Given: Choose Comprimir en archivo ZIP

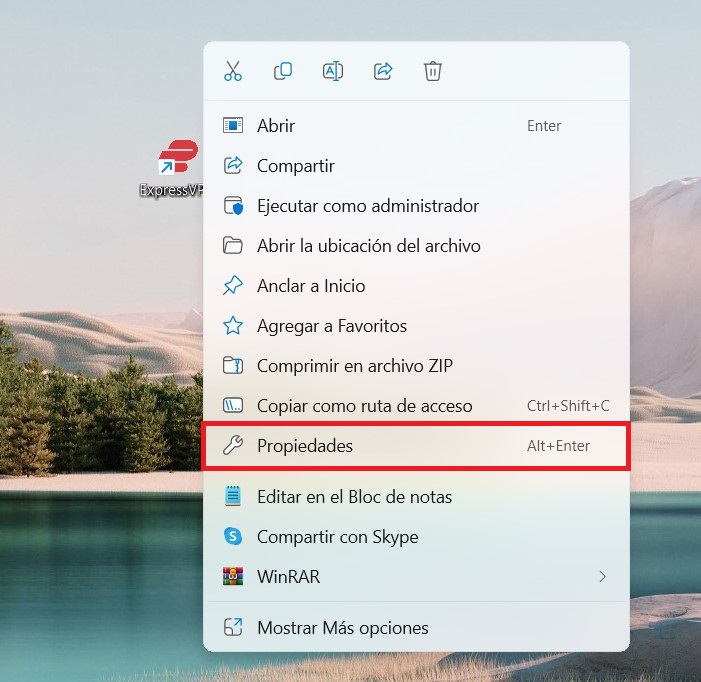Looking at the screenshot, I should (x=416, y=366).
